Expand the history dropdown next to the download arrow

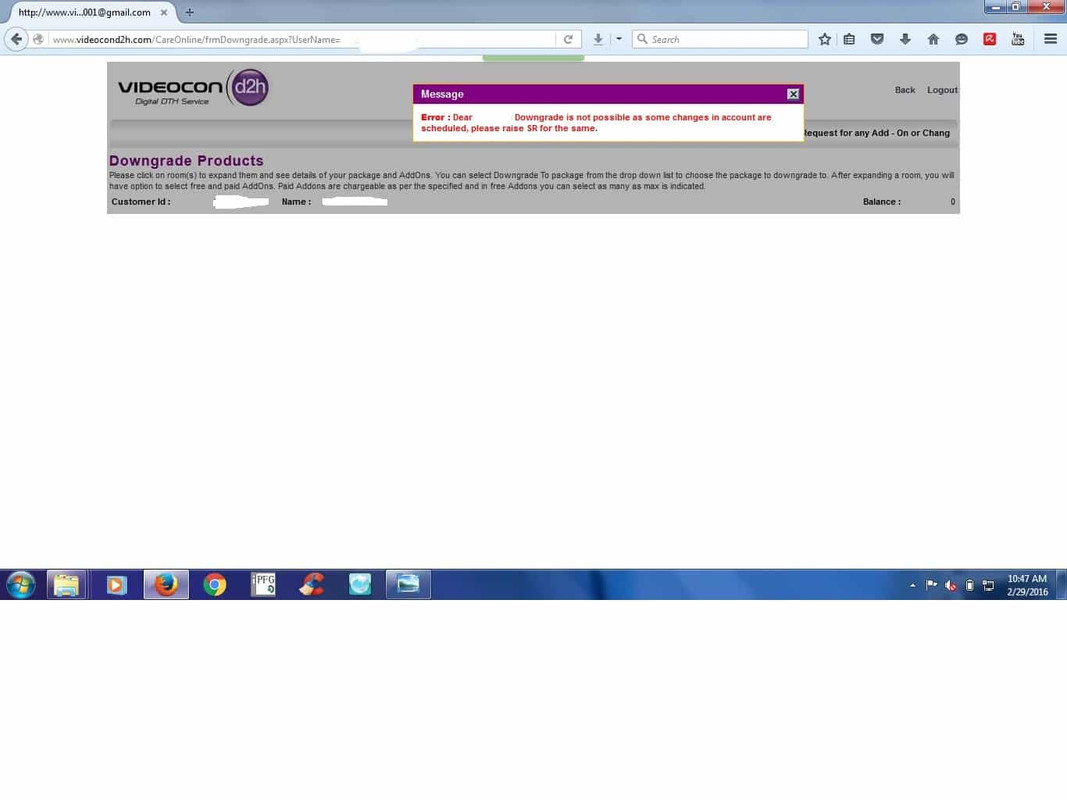coord(619,39)
